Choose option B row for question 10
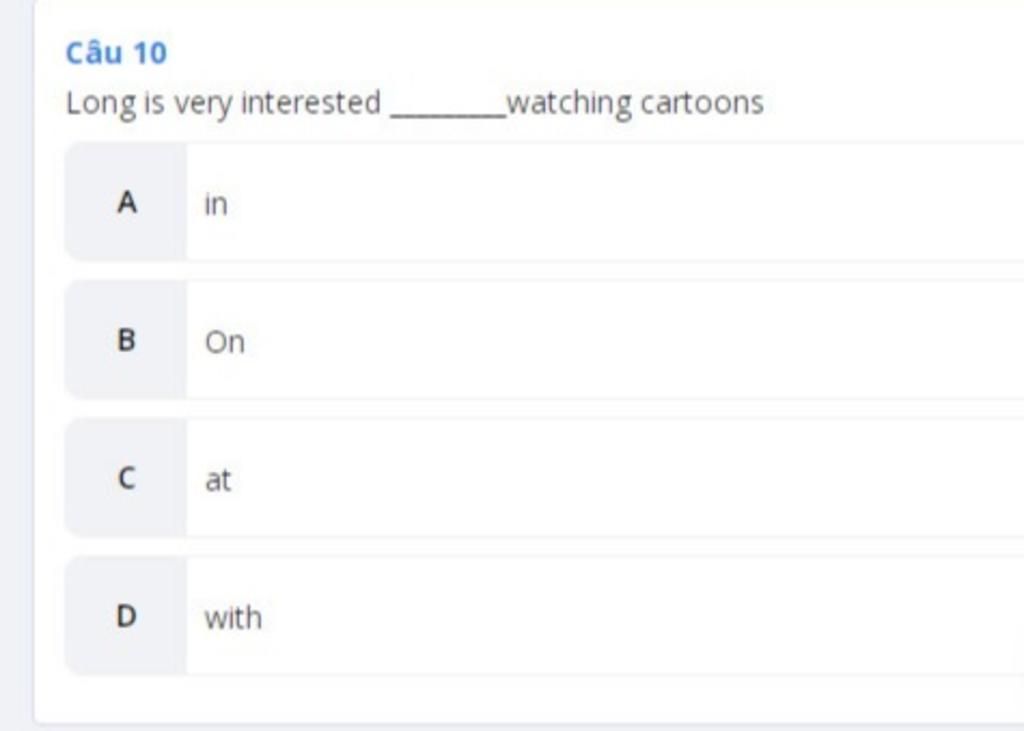 [x=545, y=340]
